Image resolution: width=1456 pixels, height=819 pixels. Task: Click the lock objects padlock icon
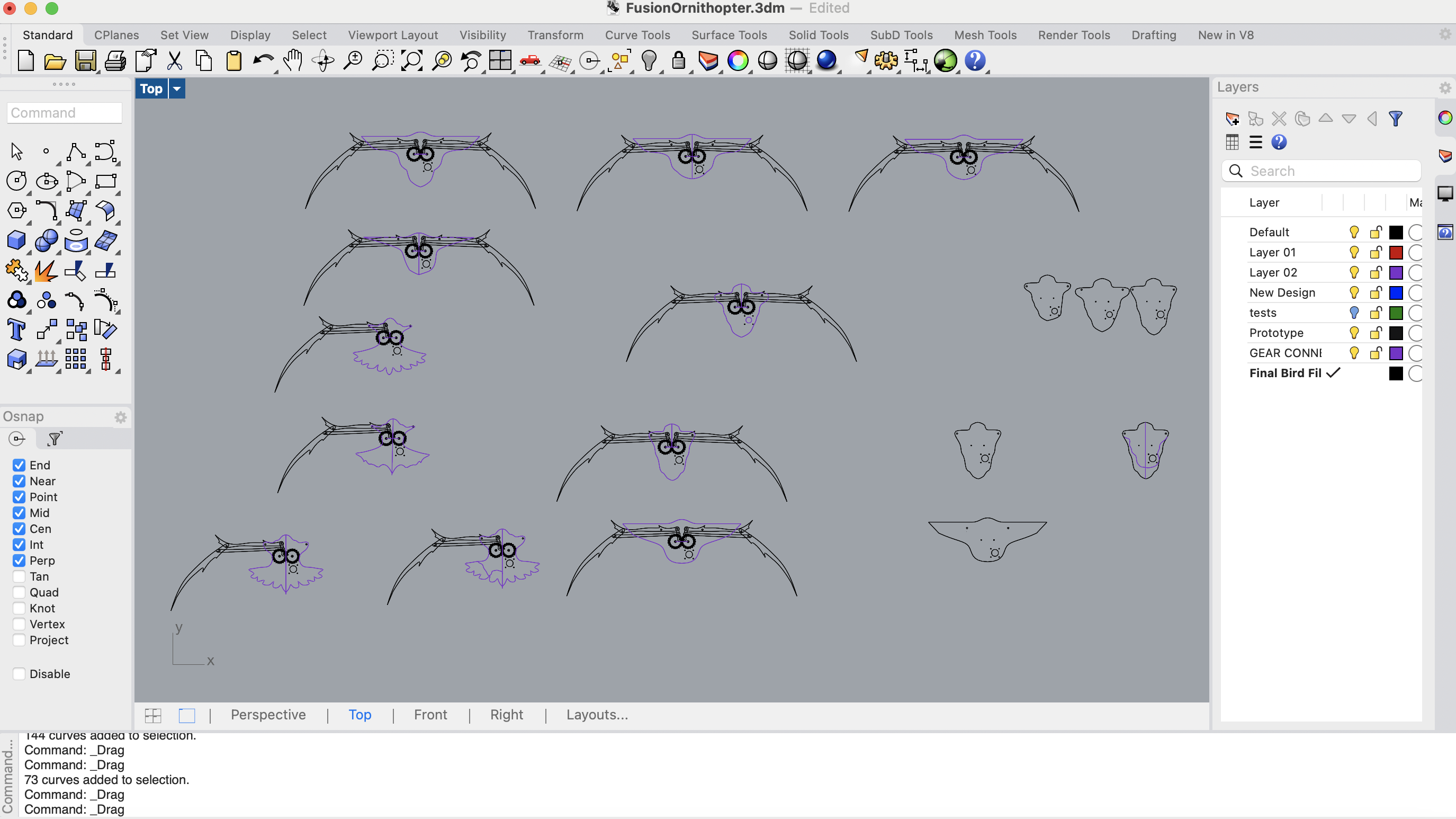(678, 60)
